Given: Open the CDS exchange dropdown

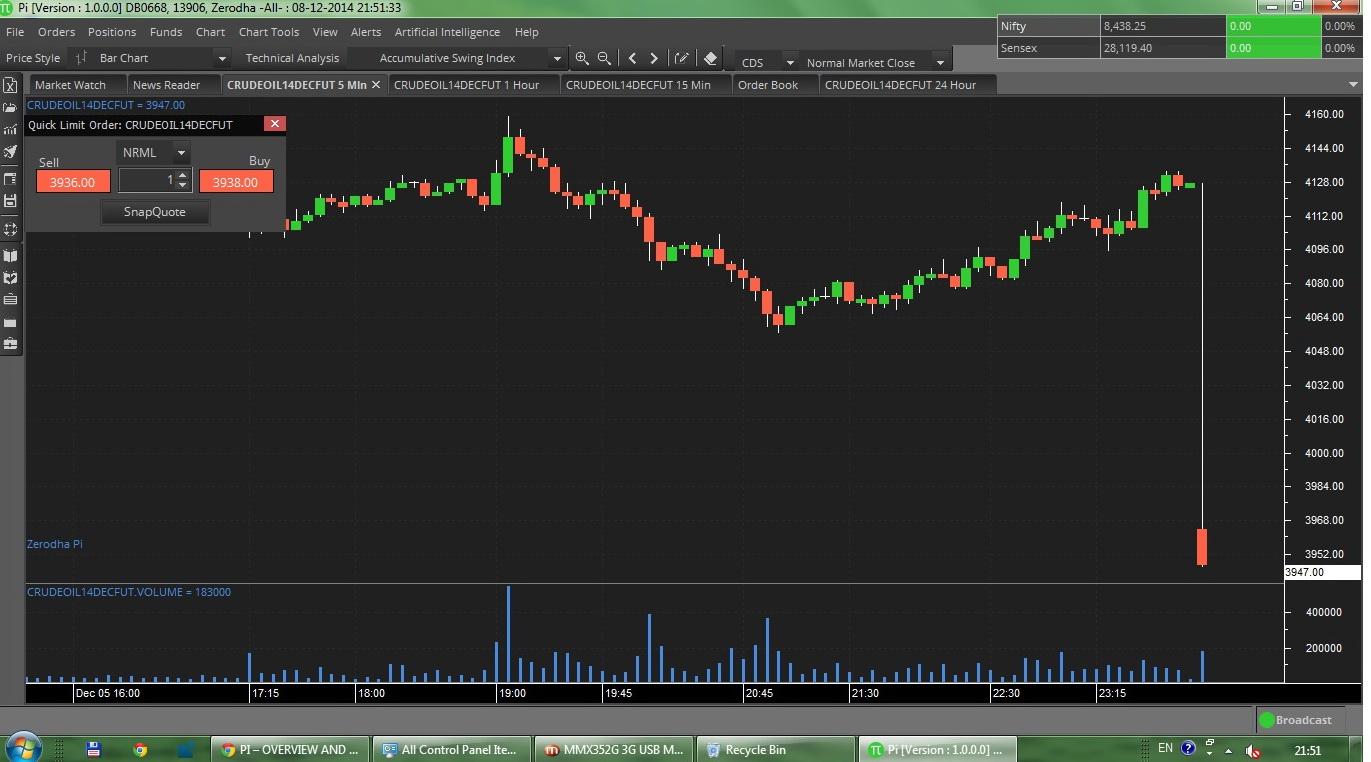Looking at the screenshot, I should (790, 63).
